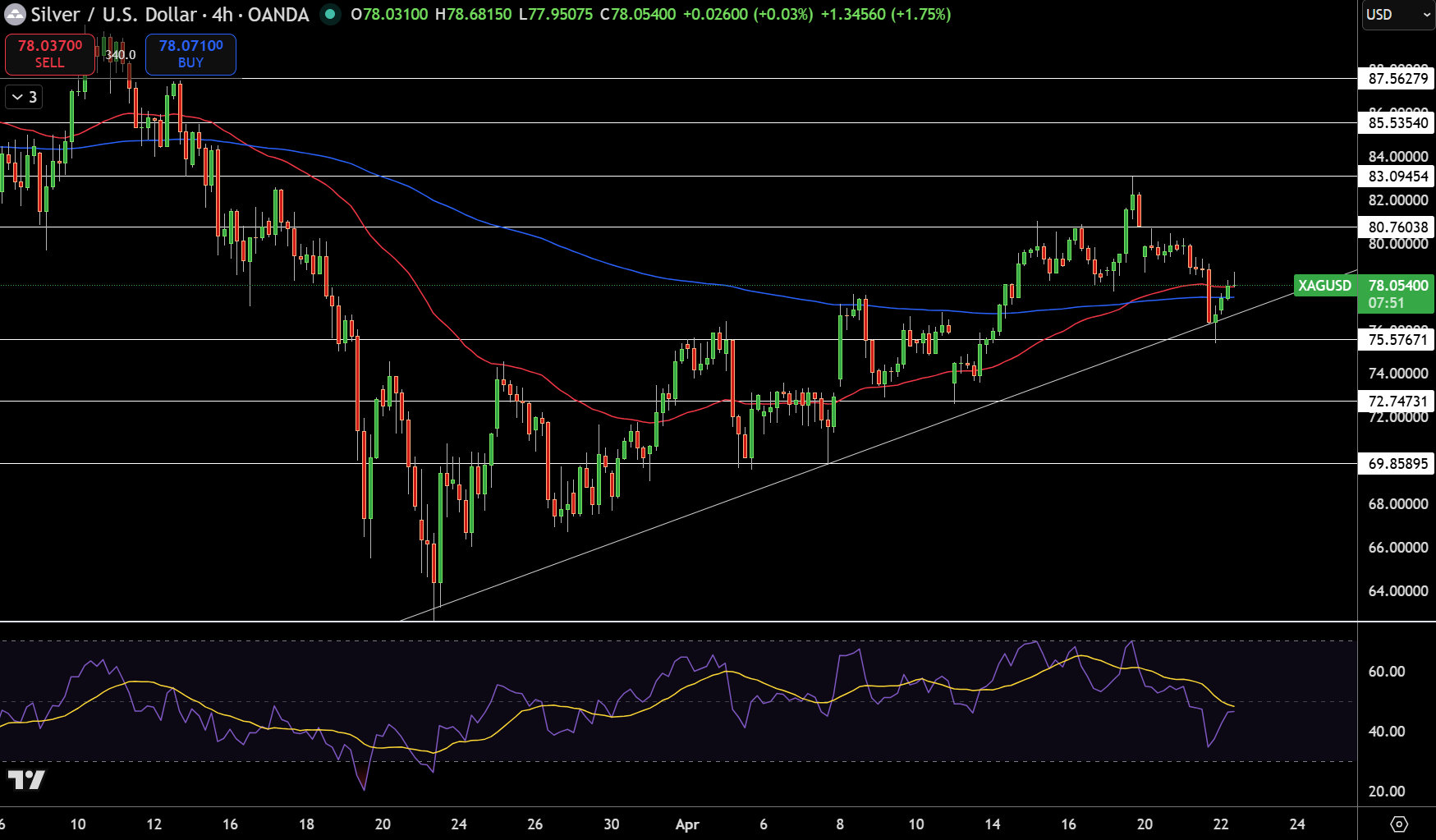
Task: Click the 20 date label right of the 18 label
Action: coord(383,824)
